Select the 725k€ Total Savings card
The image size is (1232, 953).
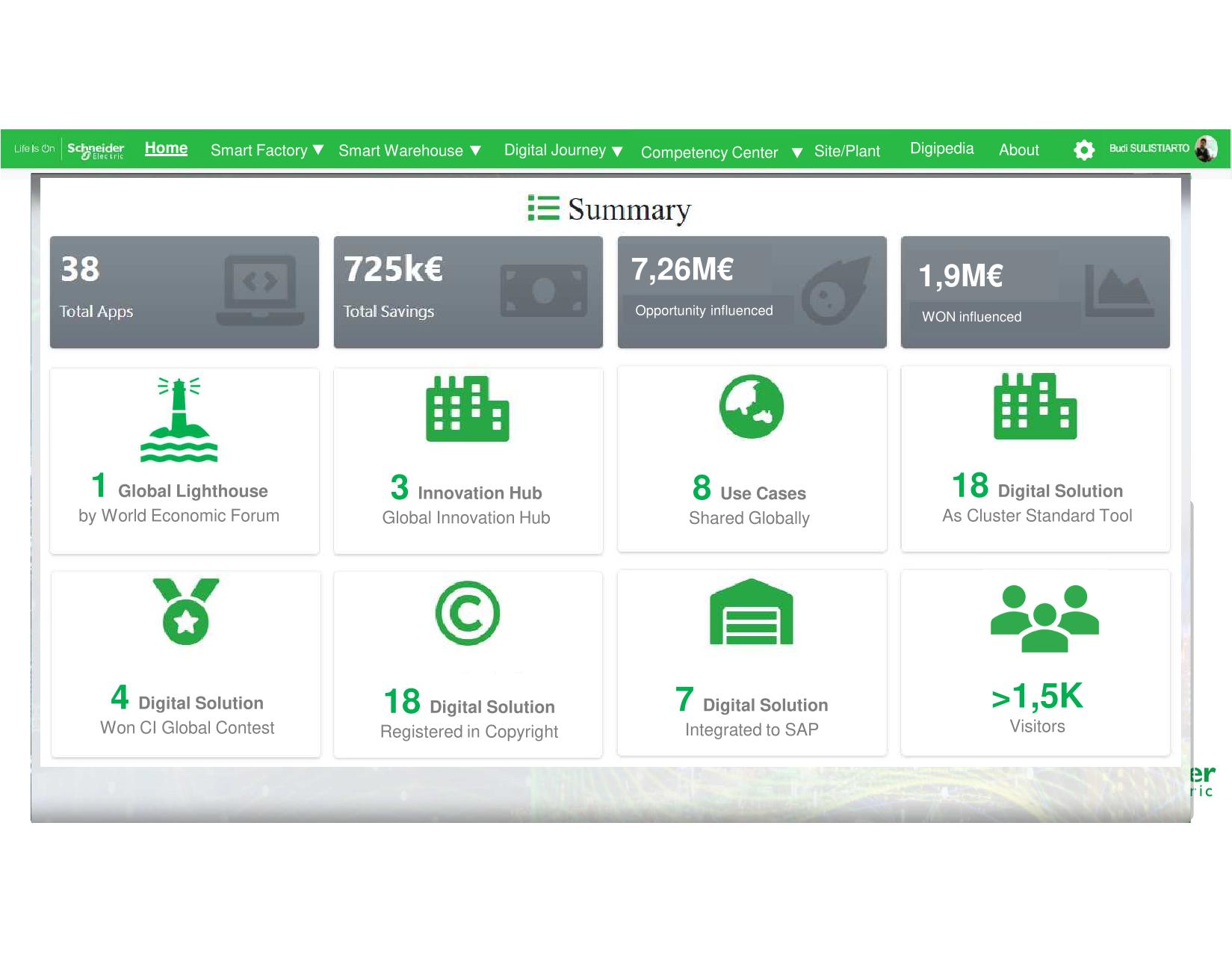[468, 292]
